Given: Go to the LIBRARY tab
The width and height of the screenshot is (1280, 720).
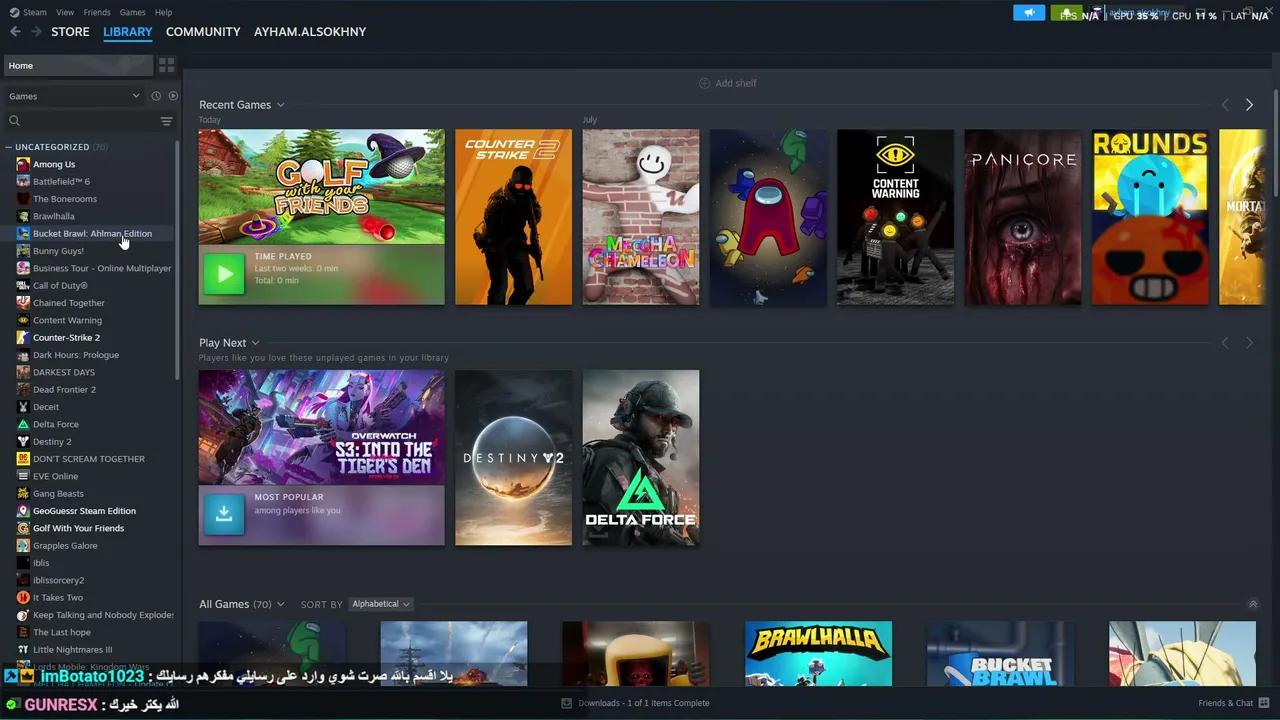Looking at the screenshot, I should (x=128, y=32).
